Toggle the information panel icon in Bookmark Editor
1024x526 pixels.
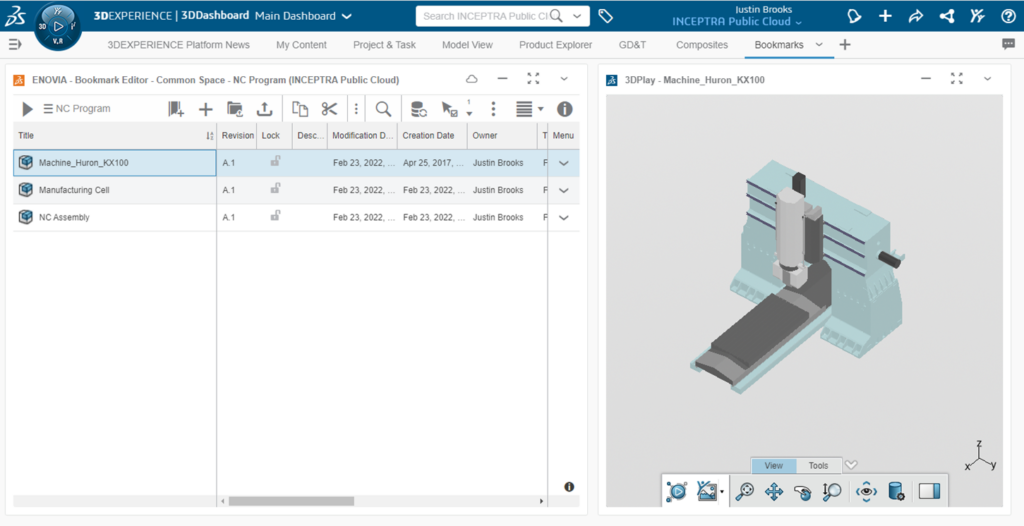[x=564, y=109]
